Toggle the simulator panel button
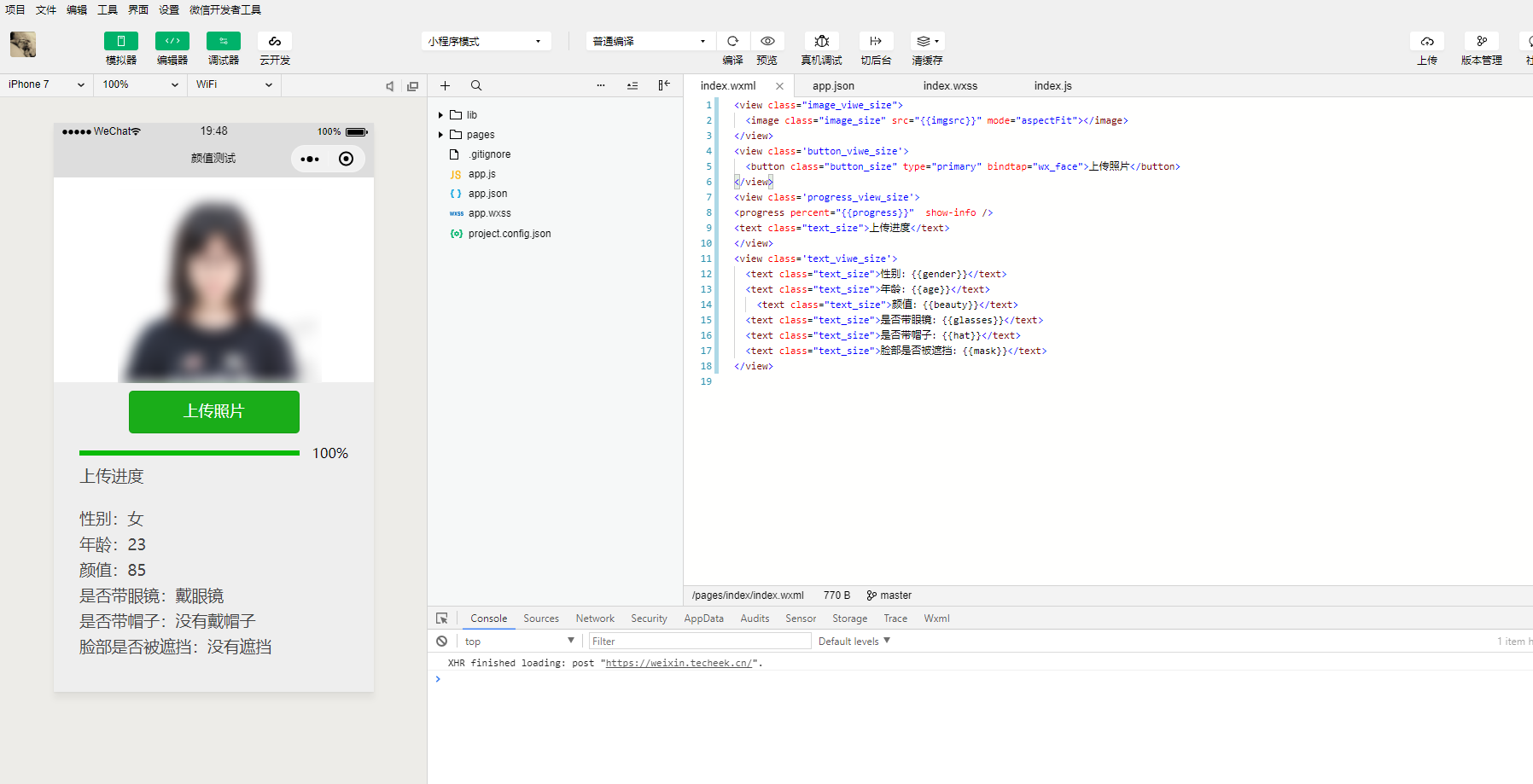The width and height of the screenshot is (1533, 784). coord(121,41)
